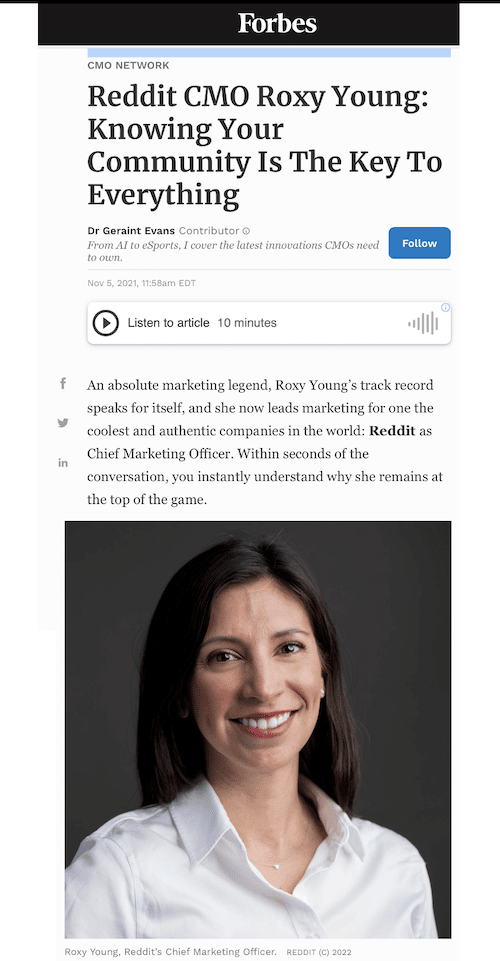Click the Nov 5, 2021 publish timestamp
The height and width of the screenshot is (961, 500).
pos(142,283)
